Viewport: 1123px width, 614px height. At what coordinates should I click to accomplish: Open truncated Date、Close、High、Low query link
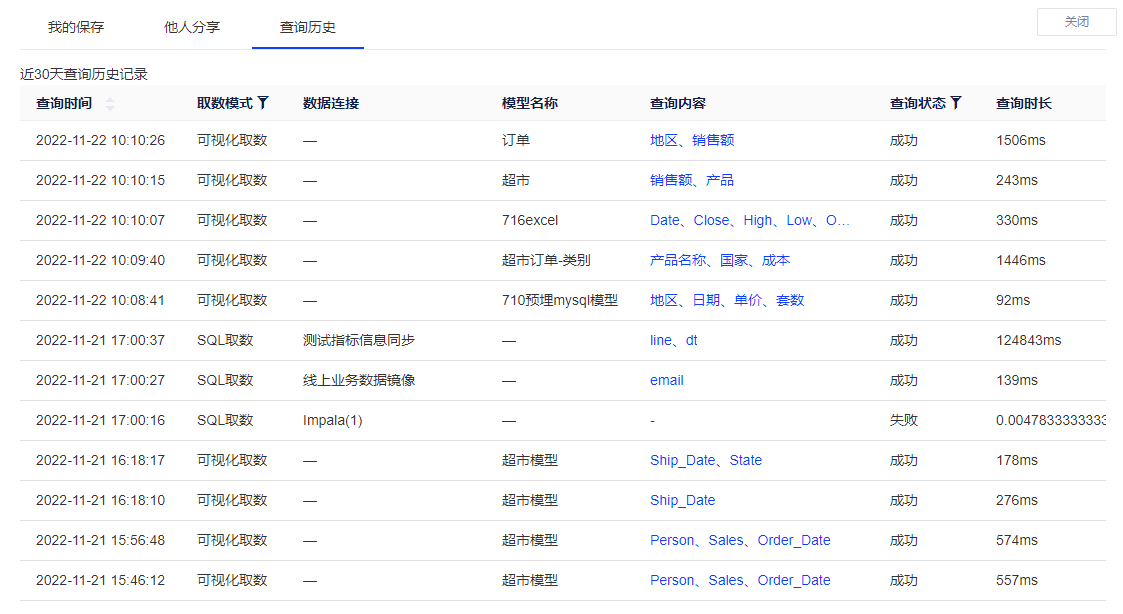pyautogui.click(x=749, y=220)
